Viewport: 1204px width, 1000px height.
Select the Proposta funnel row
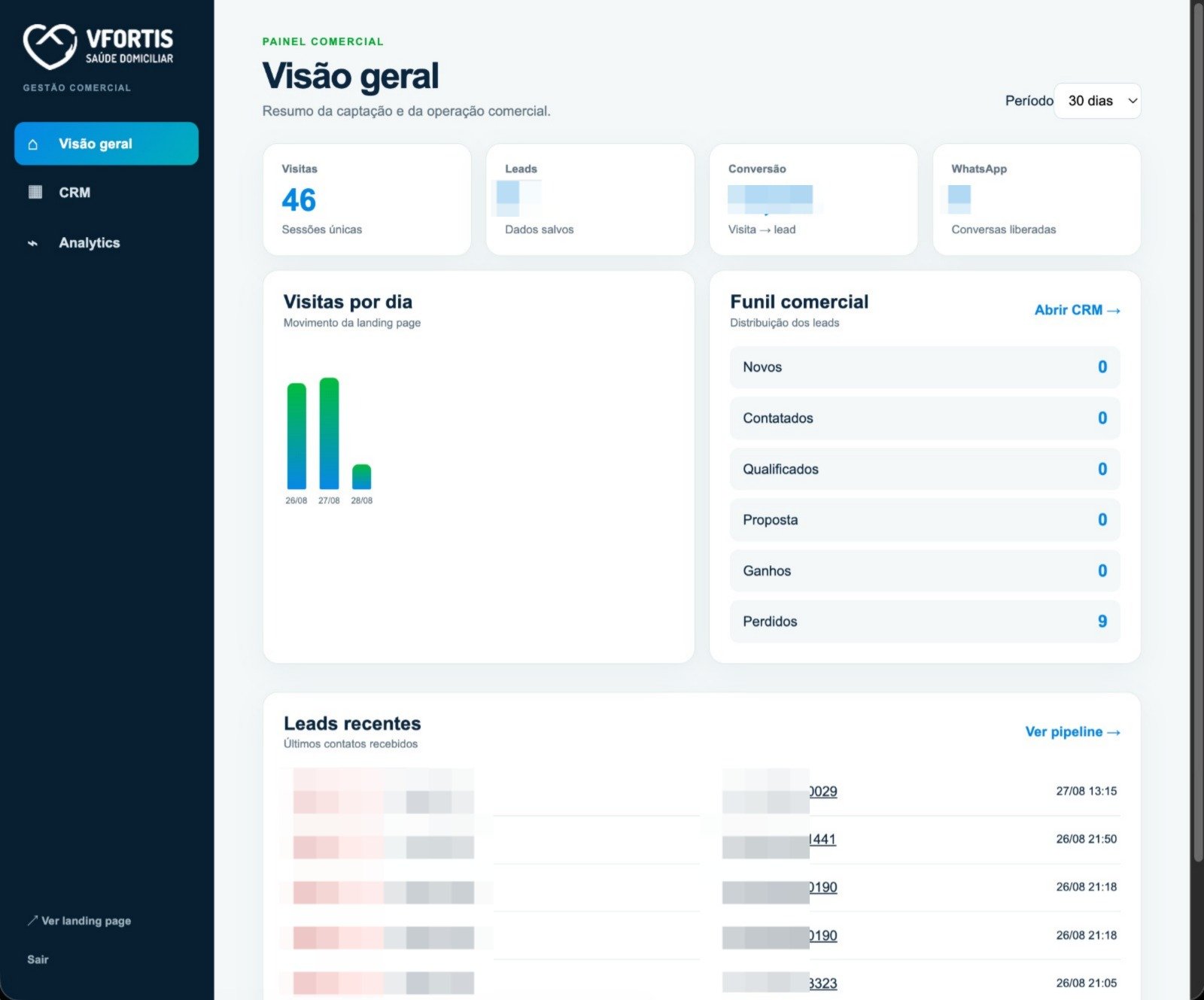coord(925,520)
